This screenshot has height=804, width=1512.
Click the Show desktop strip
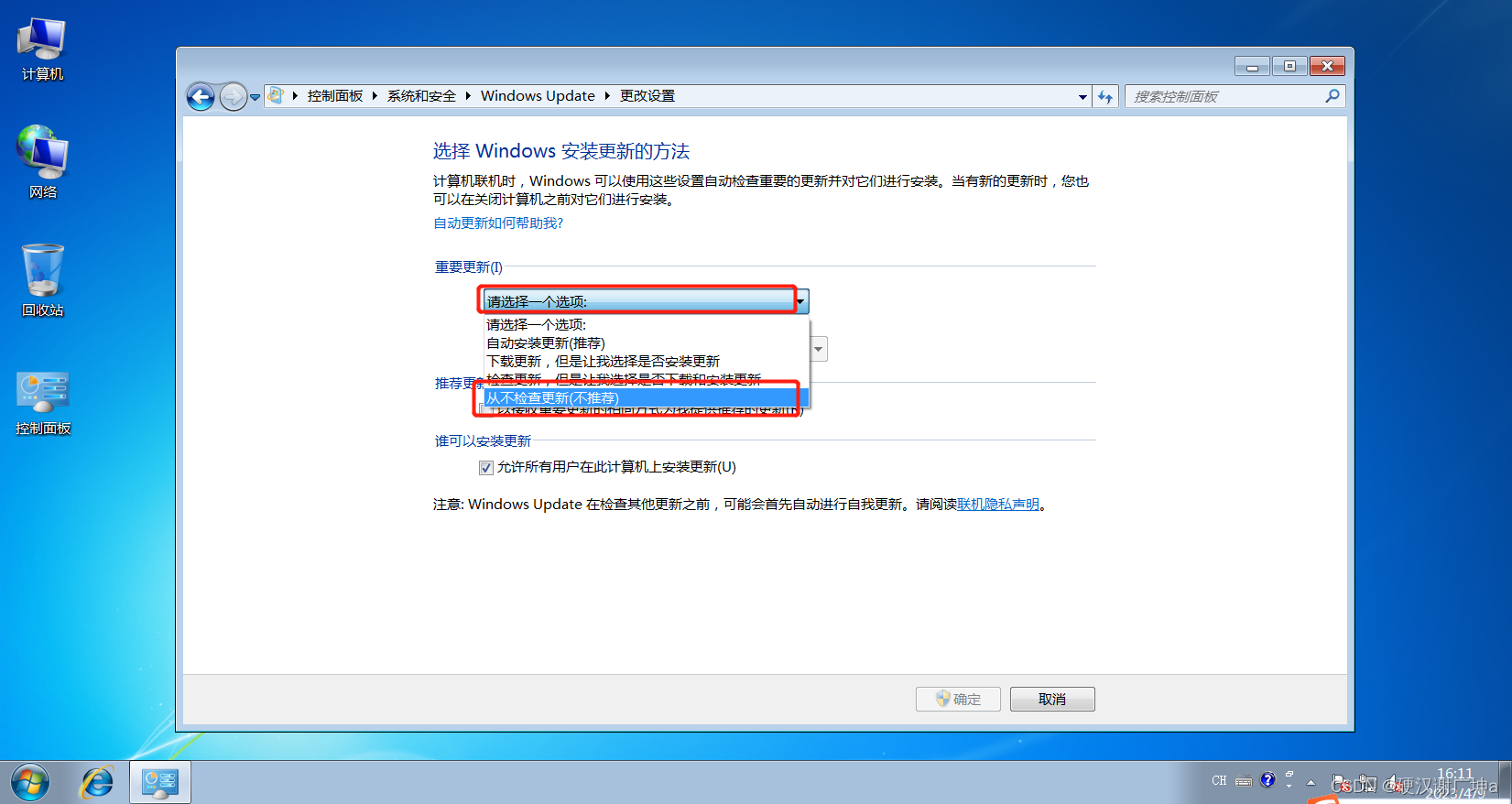point(1505,782)
